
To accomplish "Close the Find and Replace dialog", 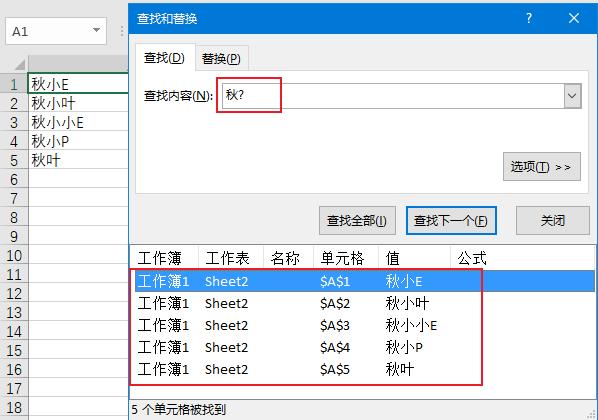I will 574,18.
